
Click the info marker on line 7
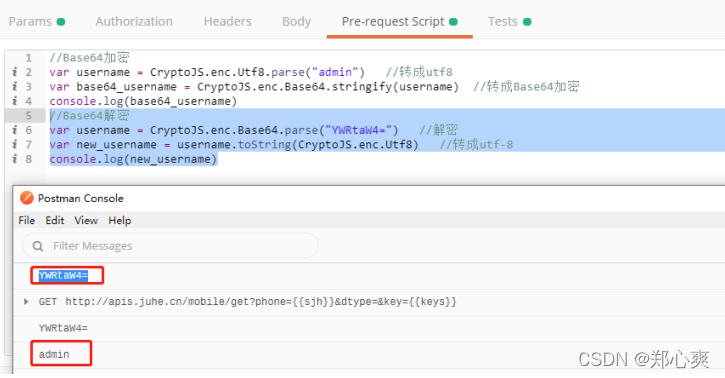(x=15, y=144)
